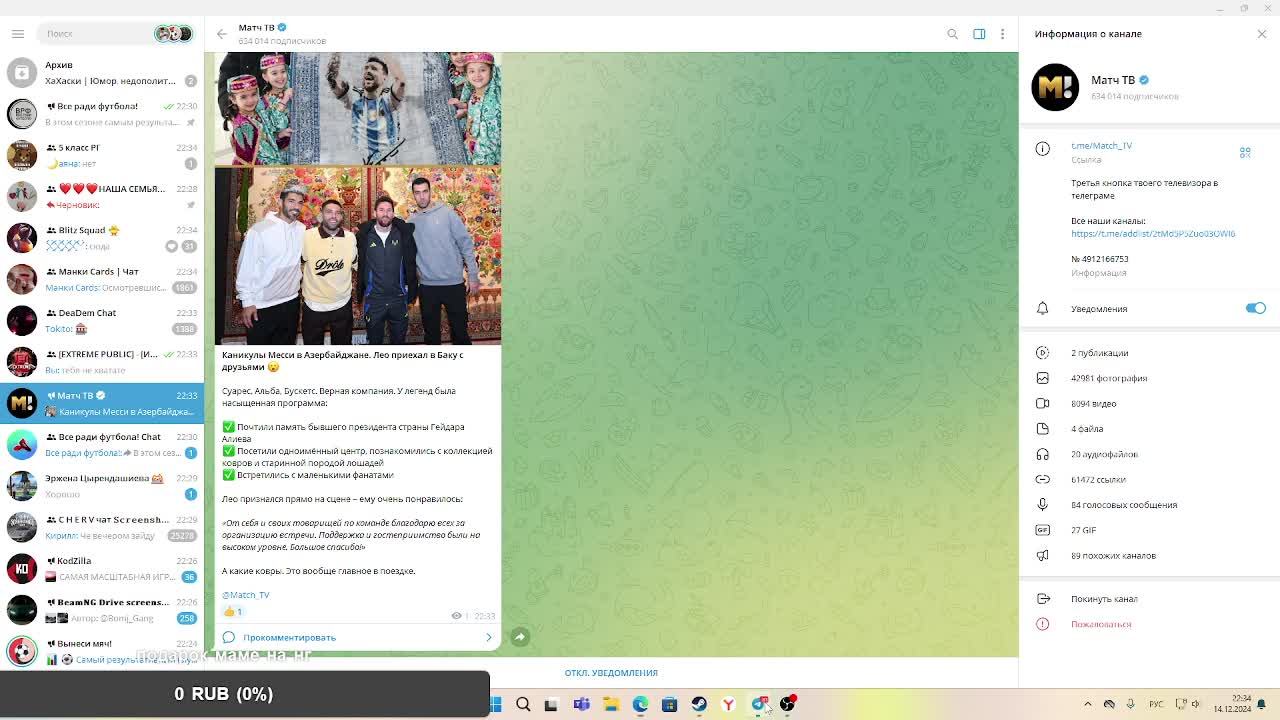
Task: Show QR code for the channel link
Action: click(x=1245, y=152)
